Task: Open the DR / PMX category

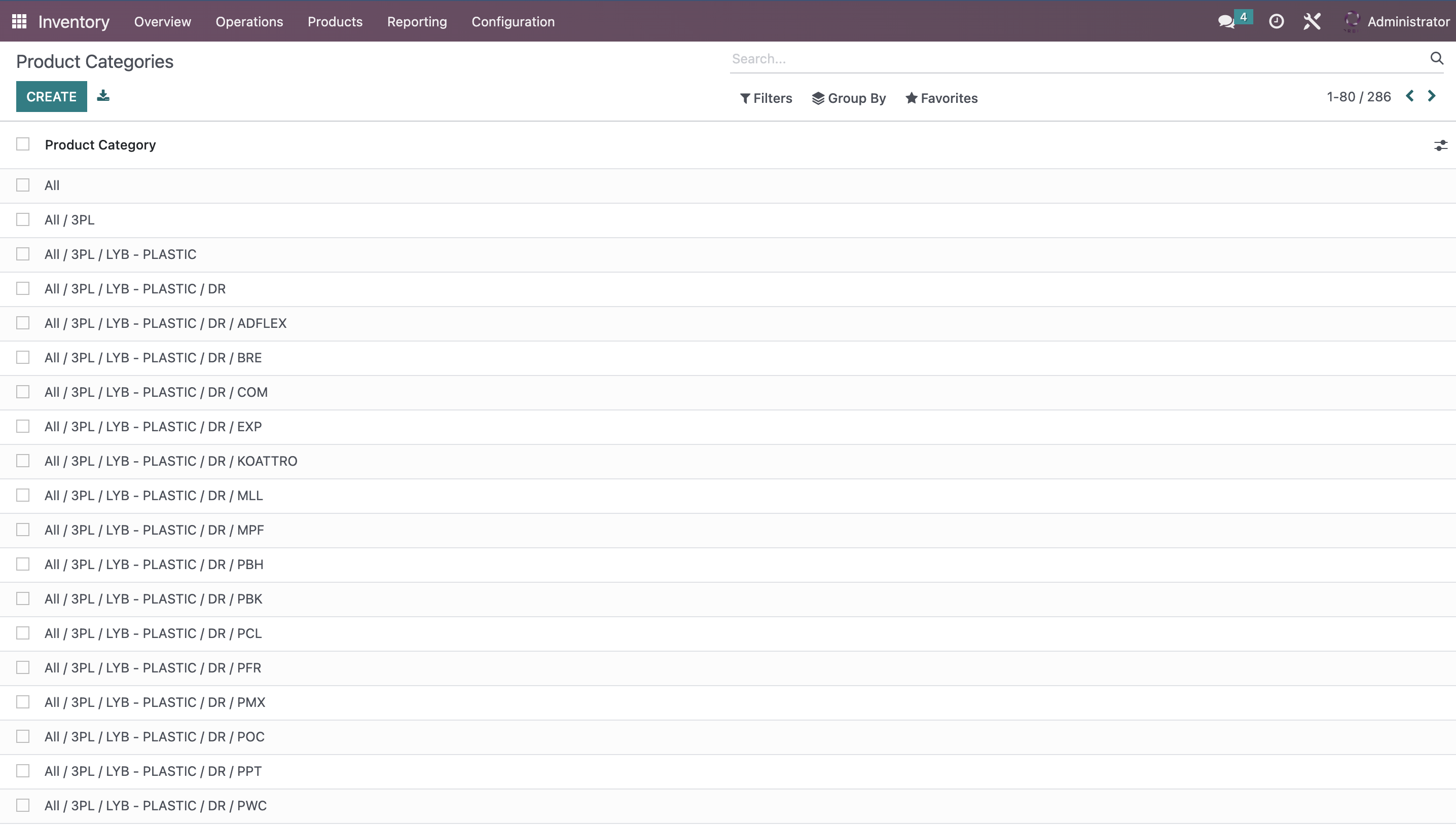Action: point(155,702)
